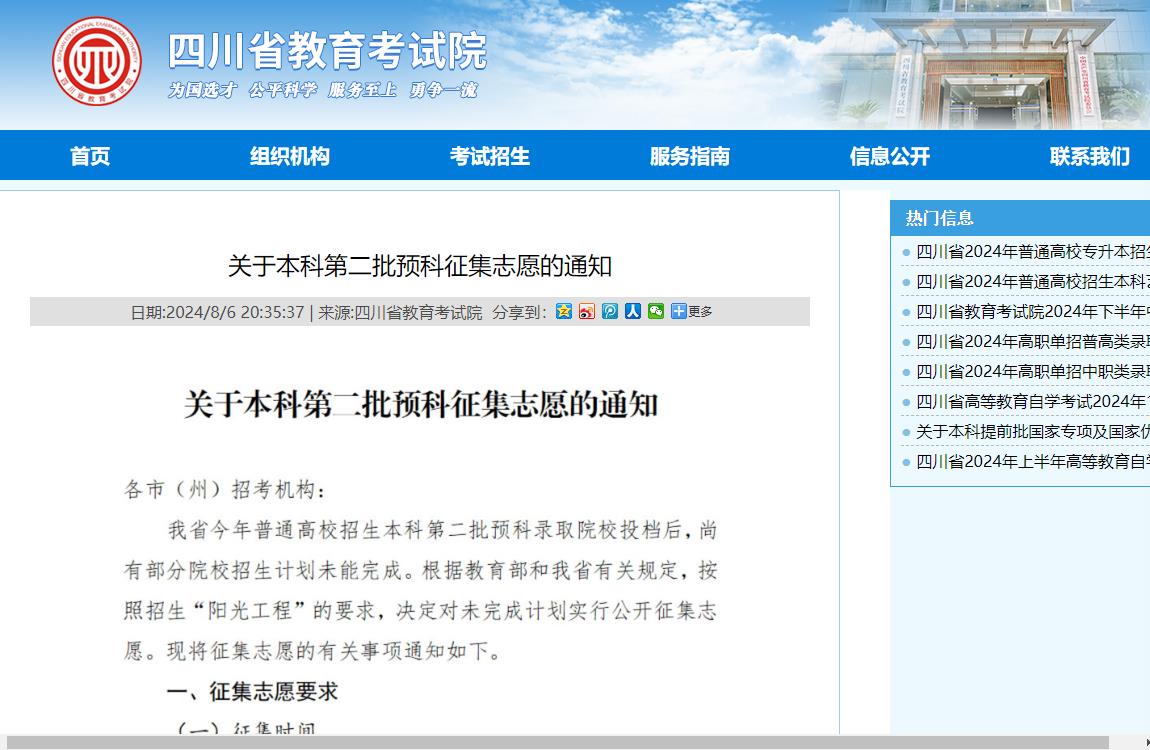Click 服务指南 in the top menu
1150x750 pixels.
point(690,156)
